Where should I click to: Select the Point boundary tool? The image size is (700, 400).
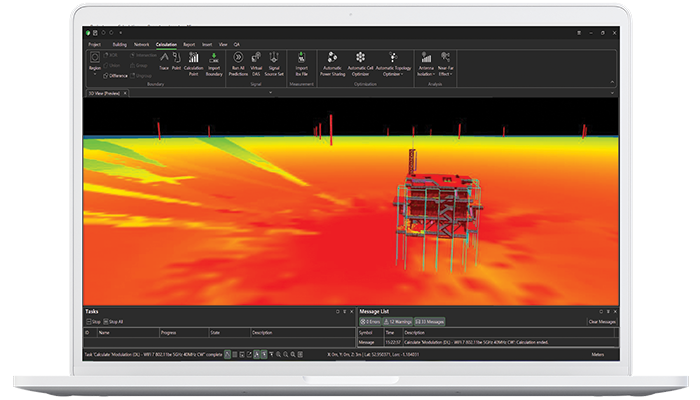click(x=176, y=61)
